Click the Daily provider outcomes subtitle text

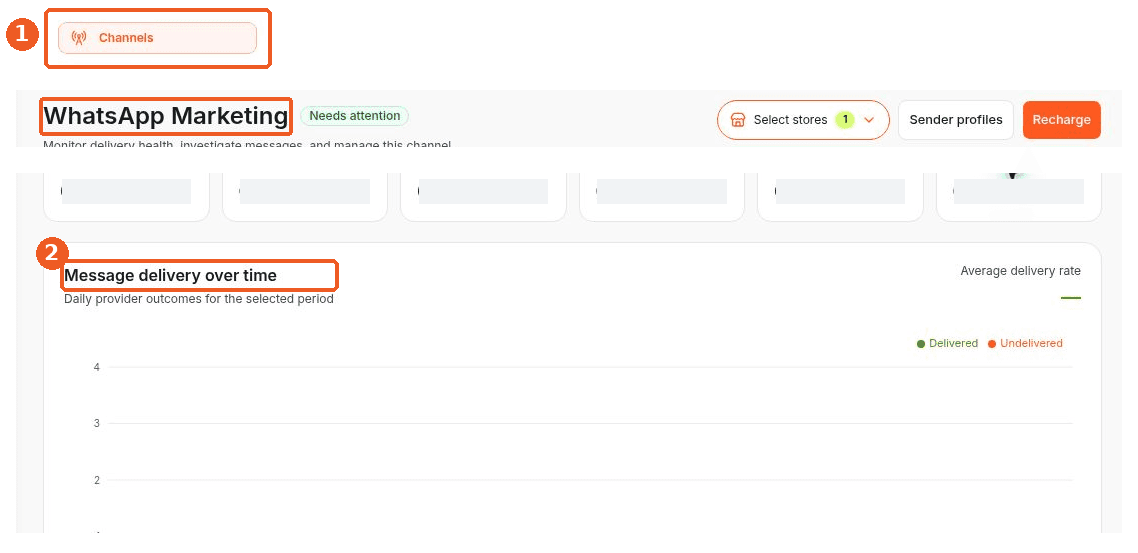tap(199, 298)
